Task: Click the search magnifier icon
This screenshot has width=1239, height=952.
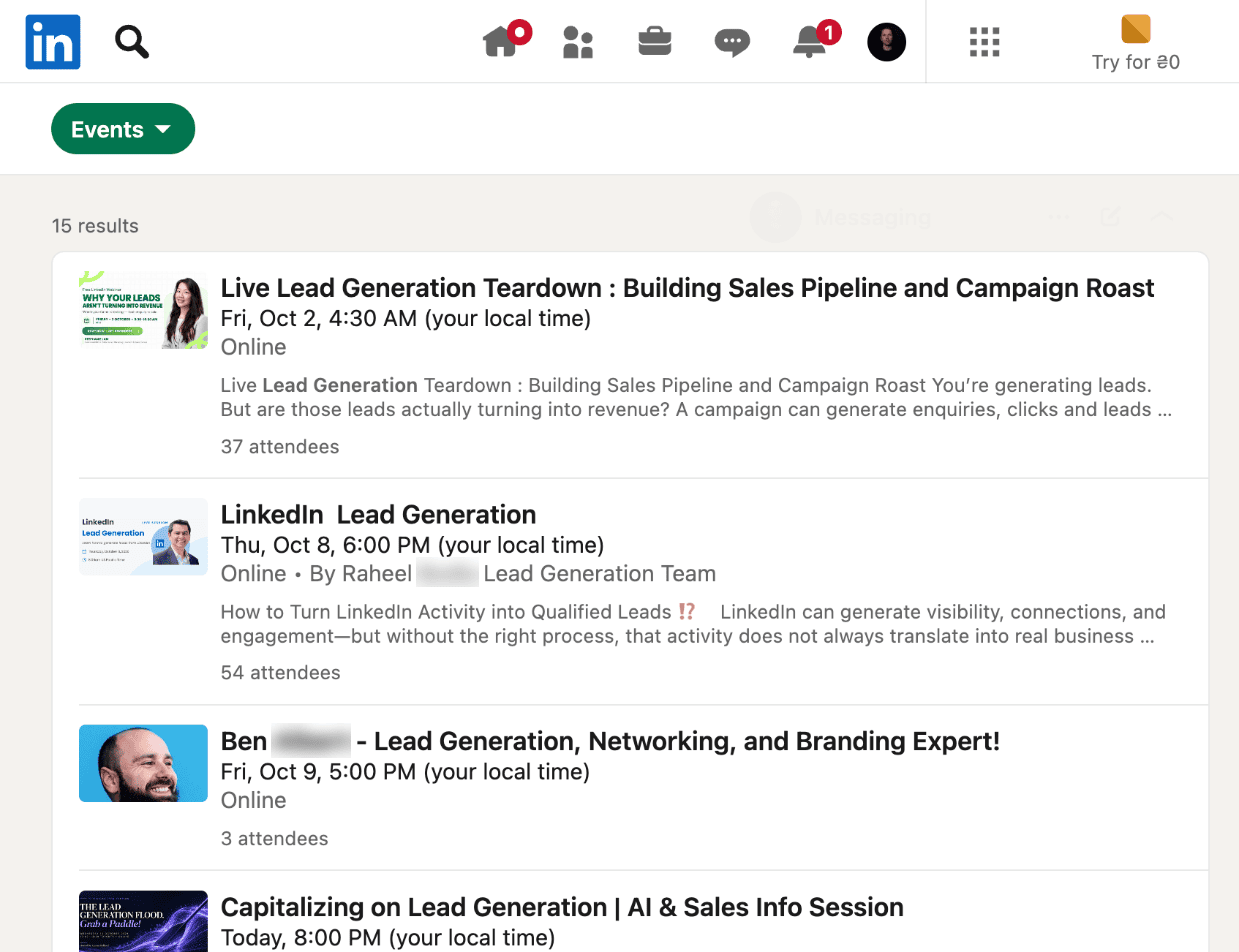Action: coord(132,42)
